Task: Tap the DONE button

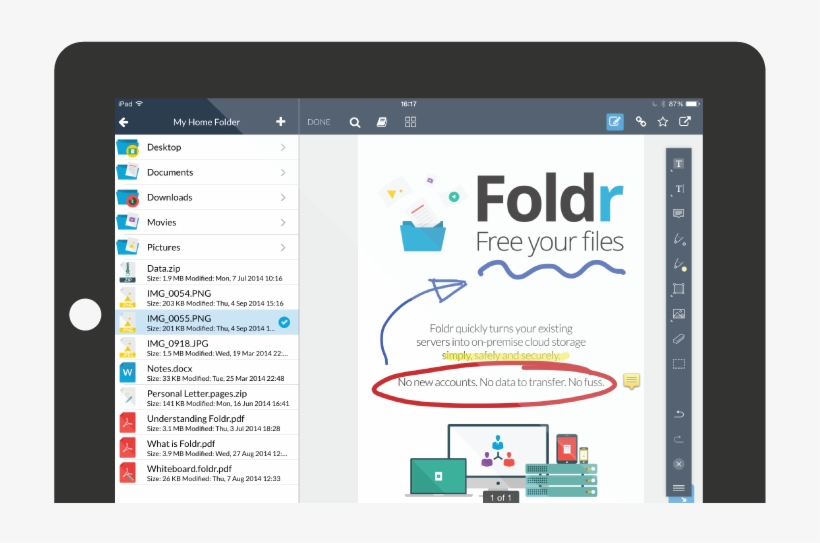Action: pos(319,122)
